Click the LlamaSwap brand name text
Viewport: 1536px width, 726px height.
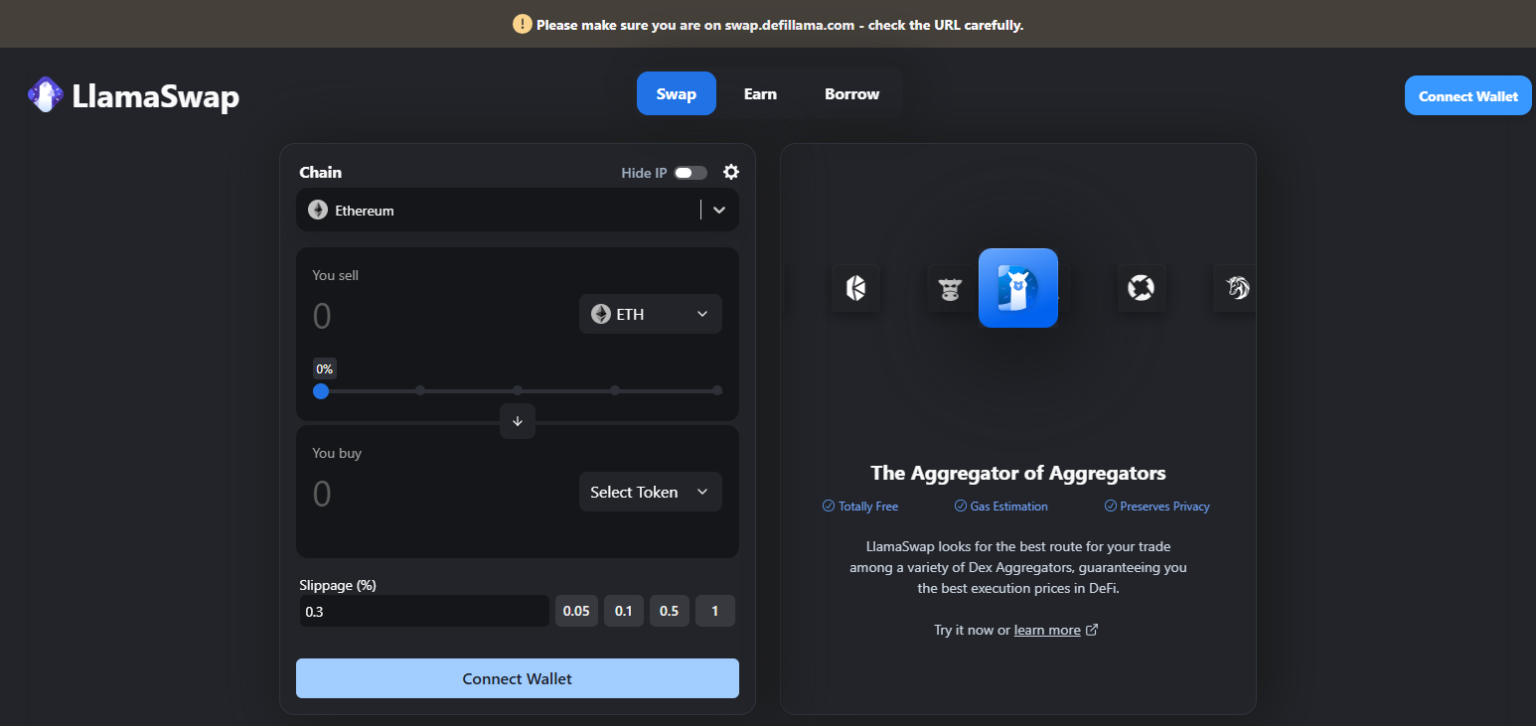[156, 96]
